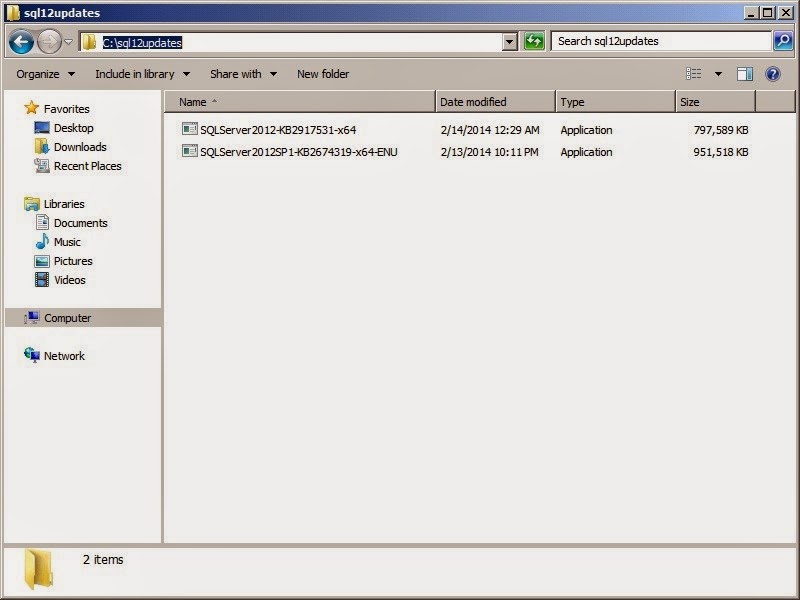
Task: Select Favorites in the navigation pane
Action: click(x=66, y=109)
